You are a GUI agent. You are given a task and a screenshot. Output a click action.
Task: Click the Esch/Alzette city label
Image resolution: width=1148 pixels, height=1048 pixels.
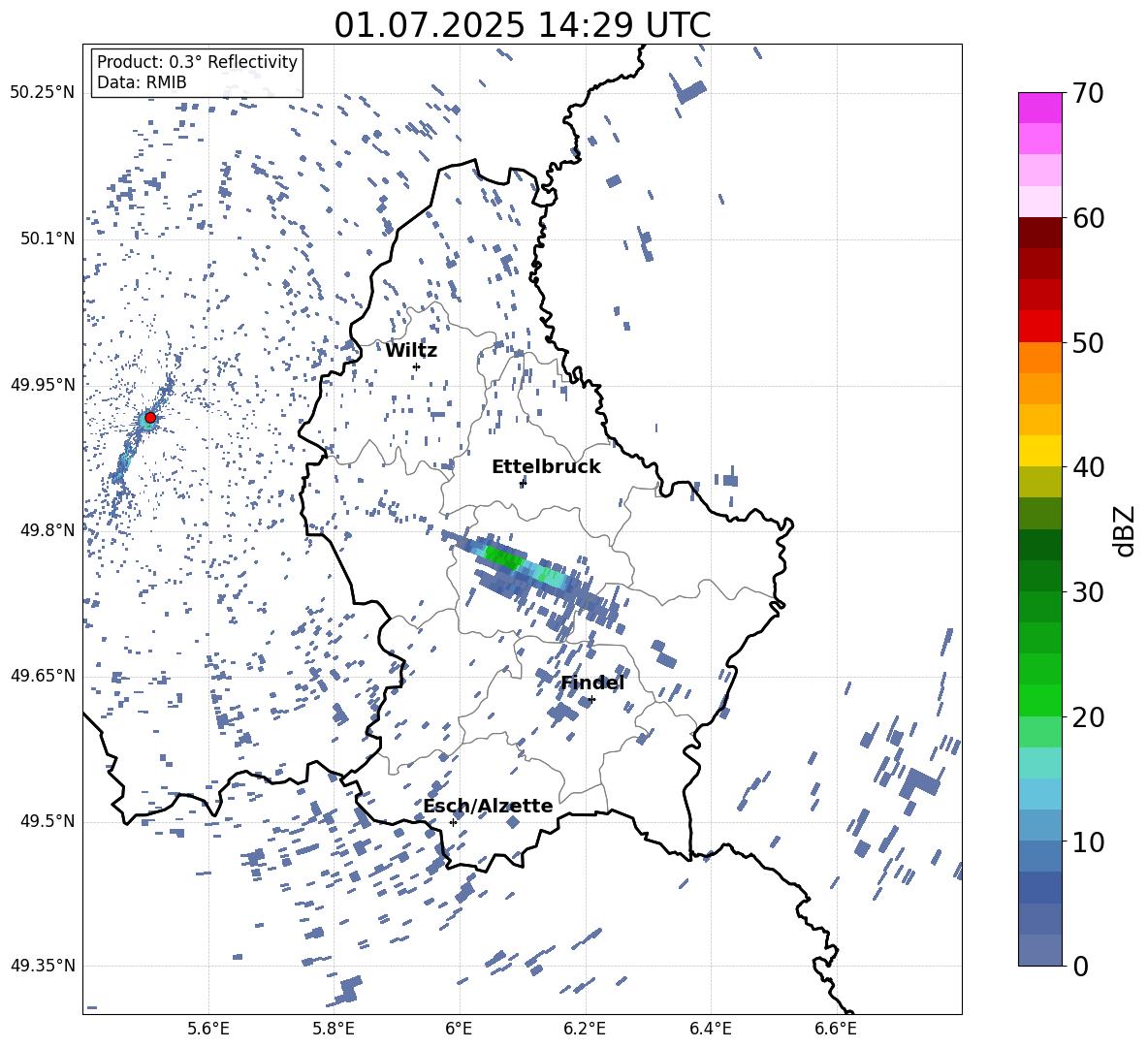(488, 807)
